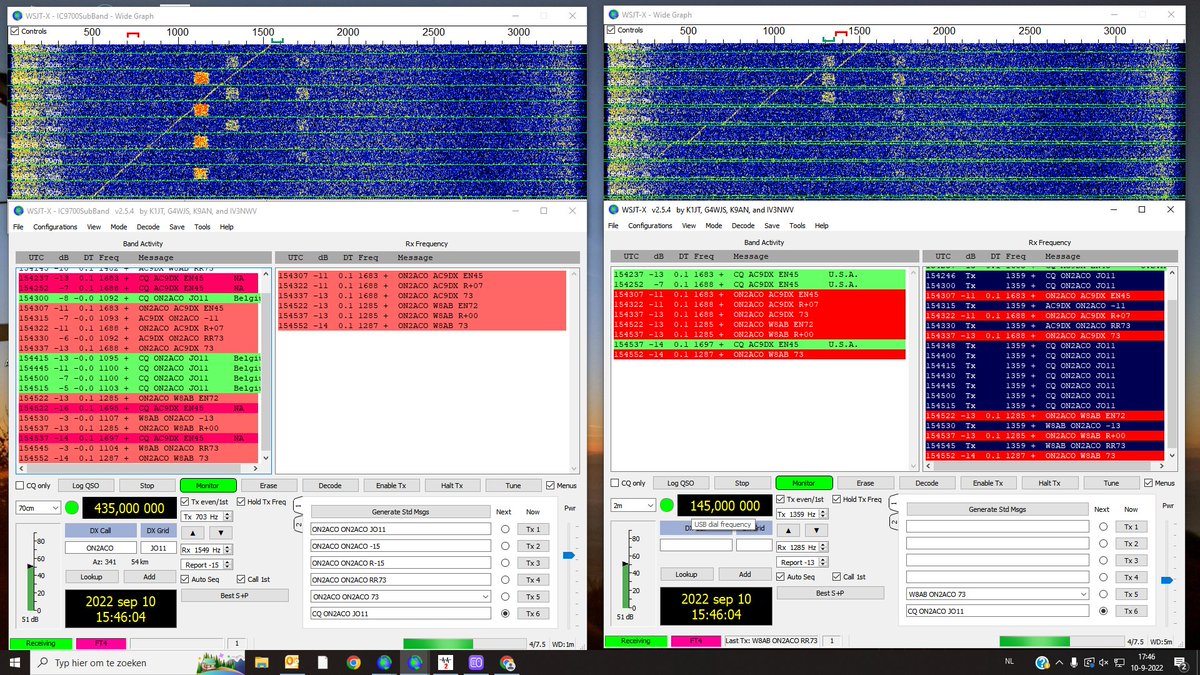1200x675 pixels.
Task: Click FT4 mode indicator in 70cm status bar
Action: tap(99, 642)
